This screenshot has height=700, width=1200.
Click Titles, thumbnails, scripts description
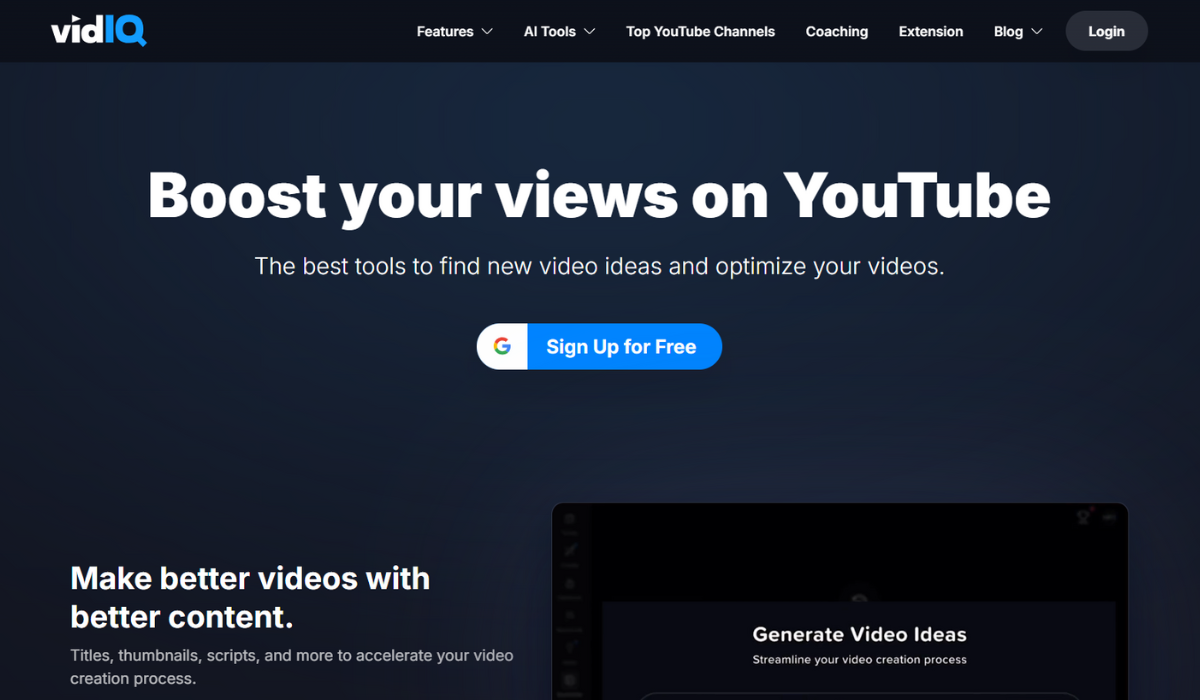291,667
